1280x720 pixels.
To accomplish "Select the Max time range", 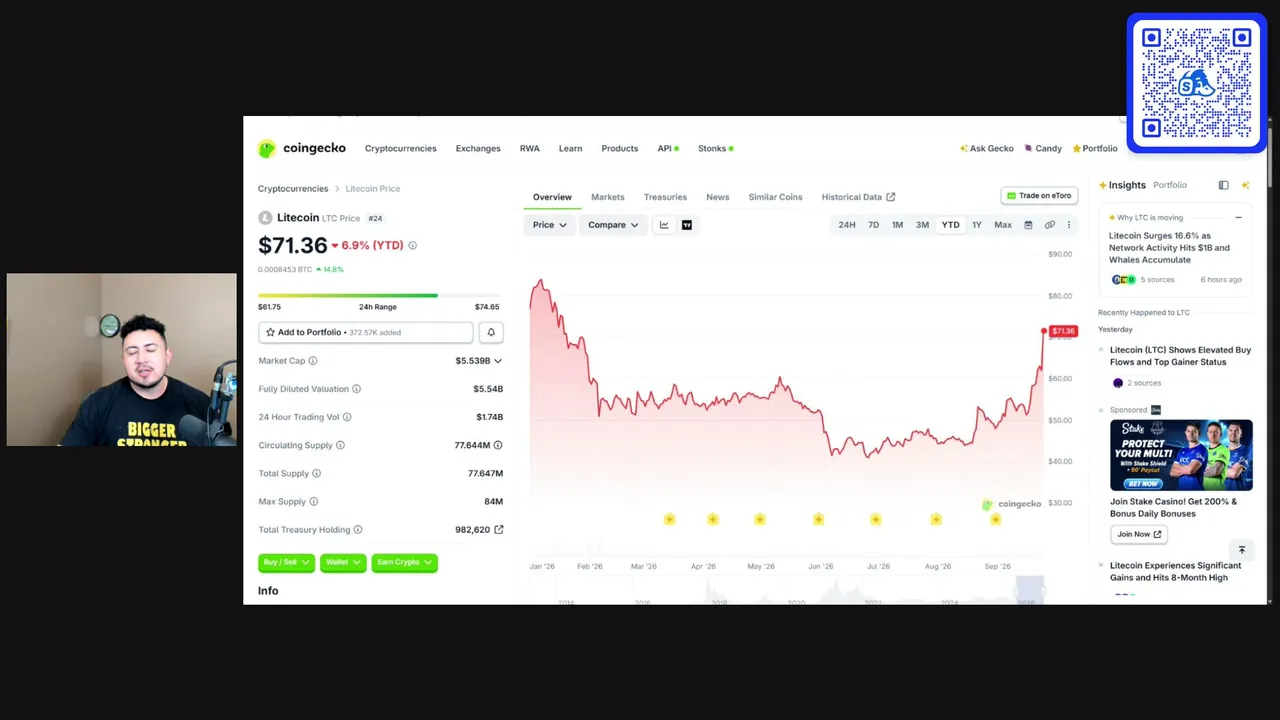I will pyautogui.click(x=1003, y=225).
